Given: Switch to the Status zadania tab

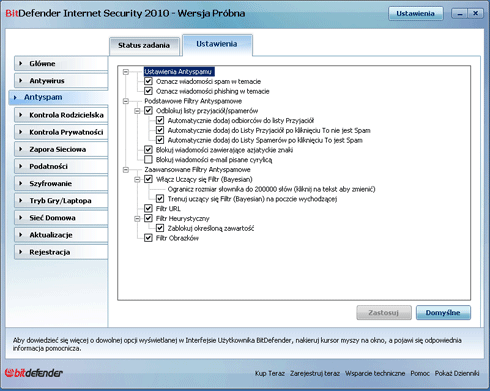Looking at the screenshot, I should pyautogui.click(x=144, y=46).
